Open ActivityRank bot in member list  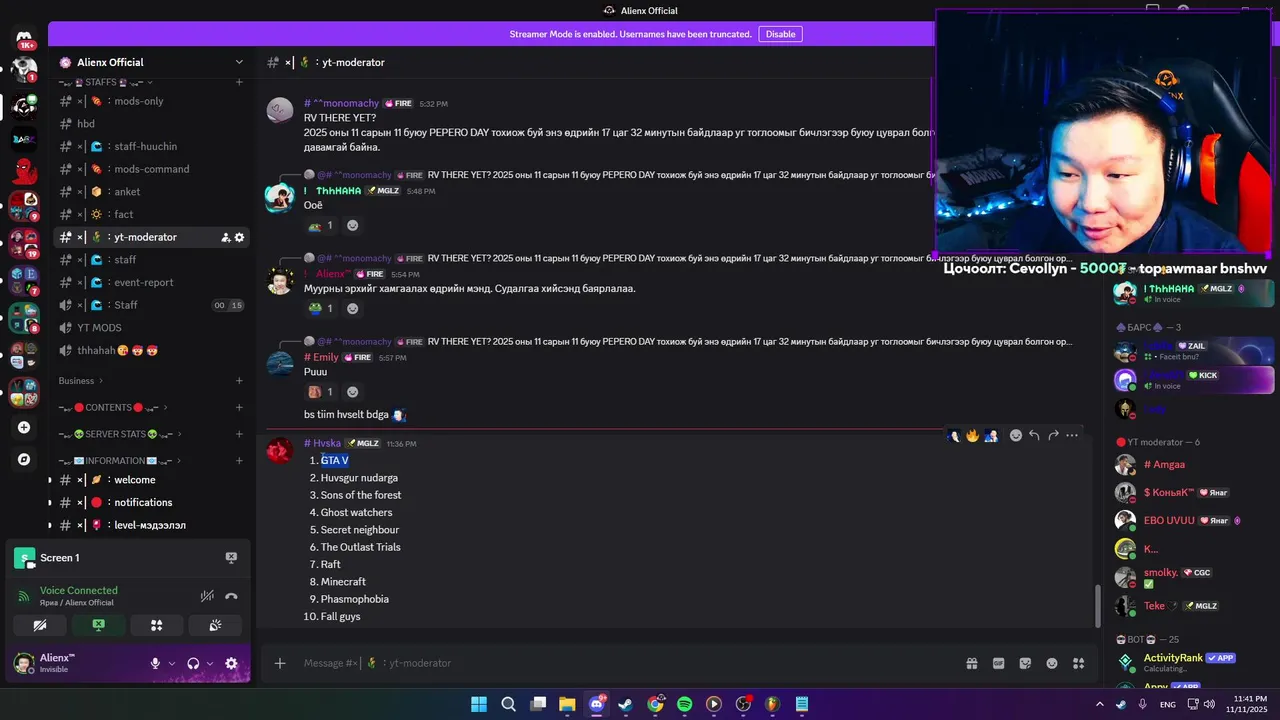1194,663
